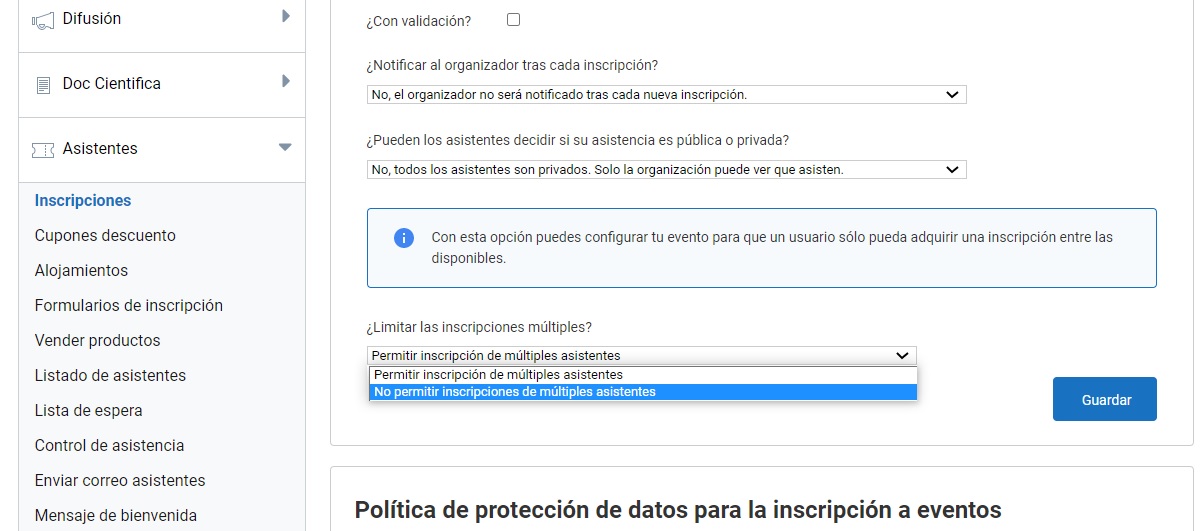Click the ticket icon beside Asistentes

(43, 149)
